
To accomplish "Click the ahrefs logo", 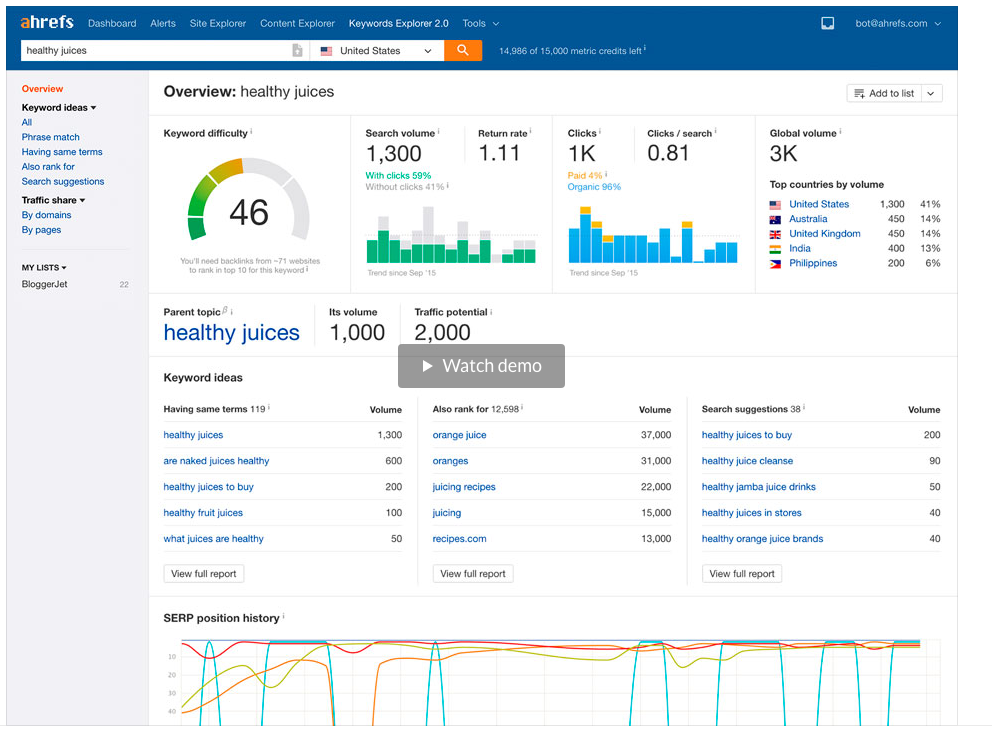I will [x=47, y=23].
